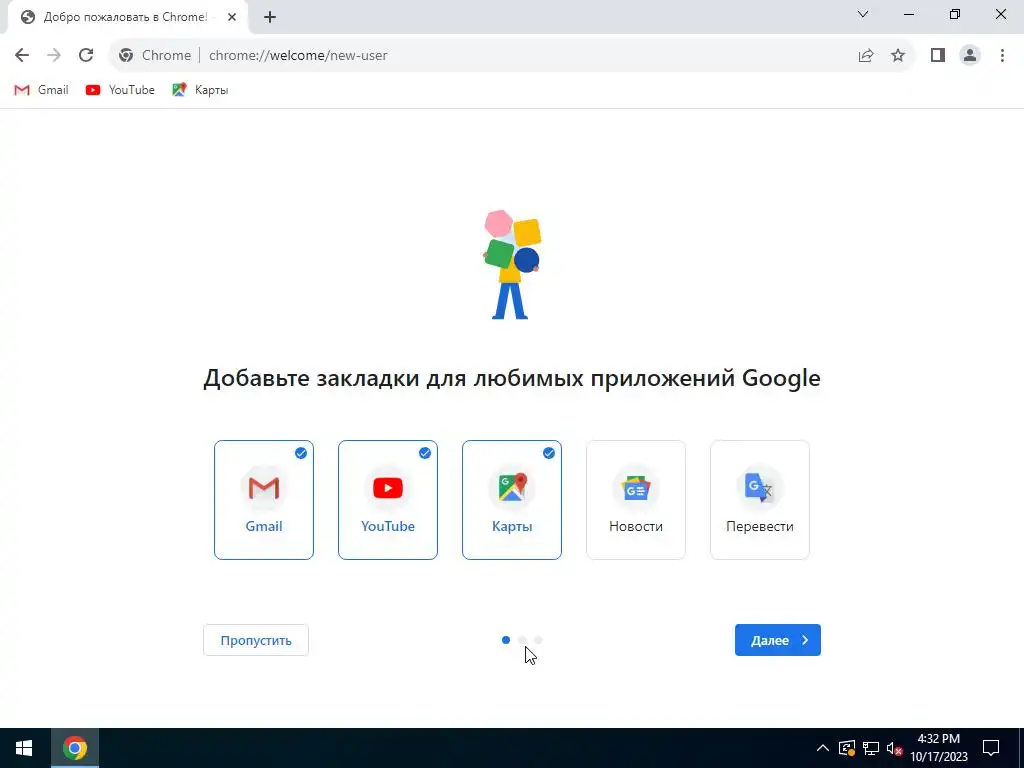Click the Далее button

778,640
